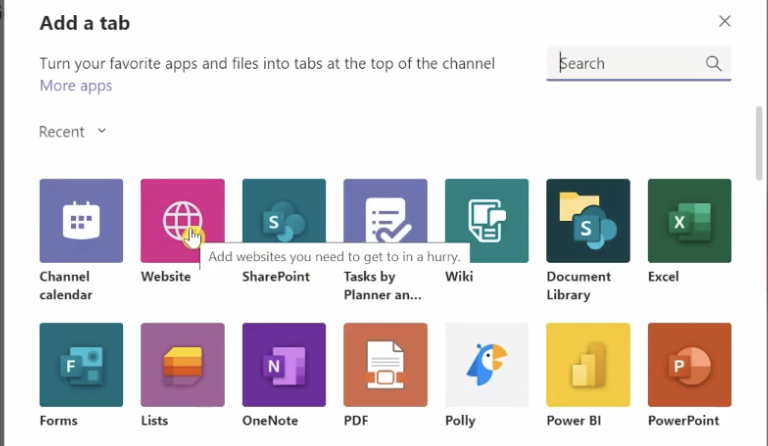The height and width of the screenshot is (446, 768).
Task: Click the "OneNote" label text
Action: [270, 421]
